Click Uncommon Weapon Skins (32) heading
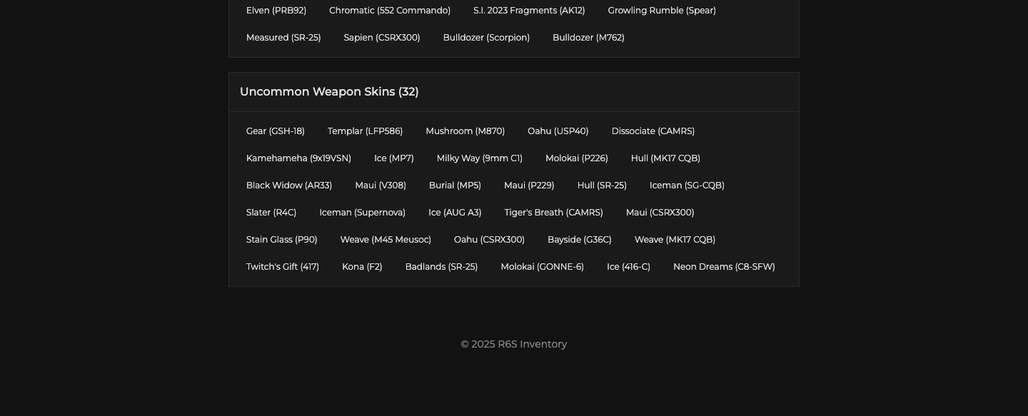 (x=329, y=92)
